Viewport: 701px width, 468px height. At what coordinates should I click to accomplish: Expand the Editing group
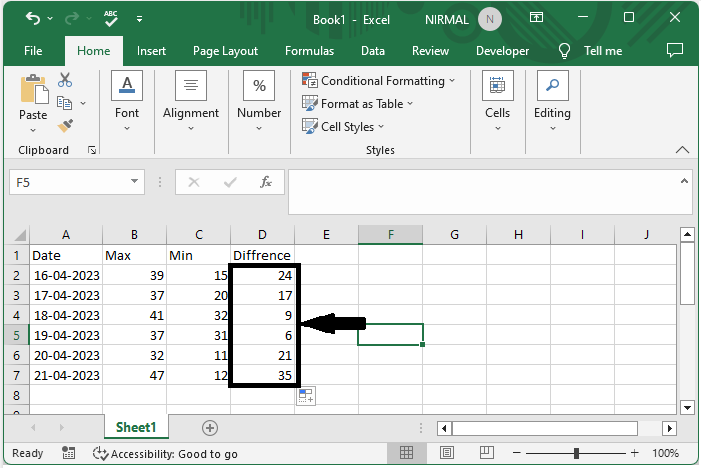[x=553, y=101]
